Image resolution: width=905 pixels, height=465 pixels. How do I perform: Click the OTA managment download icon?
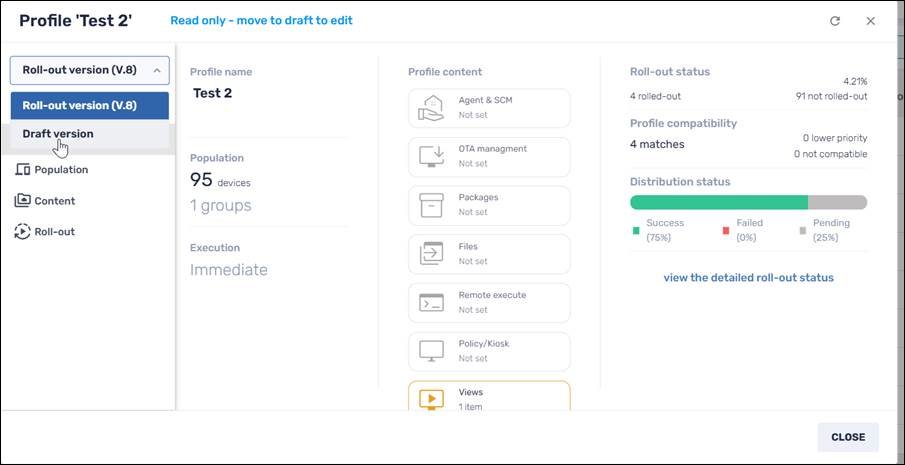[431, 157]
